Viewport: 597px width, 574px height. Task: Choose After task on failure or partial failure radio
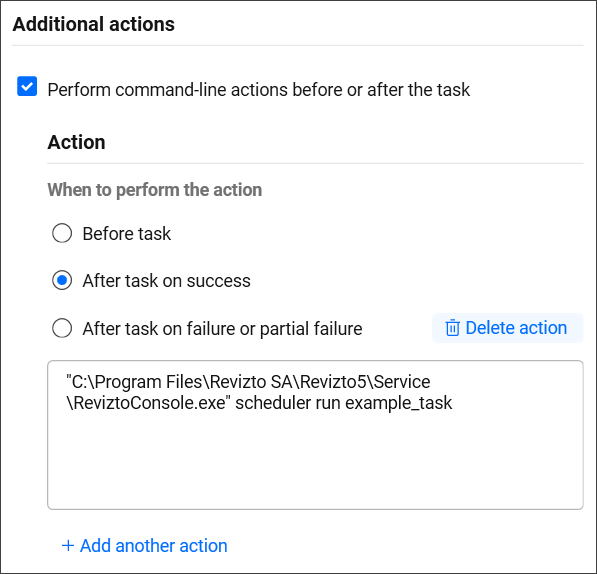pyautogui.click(x=62, y=328)
